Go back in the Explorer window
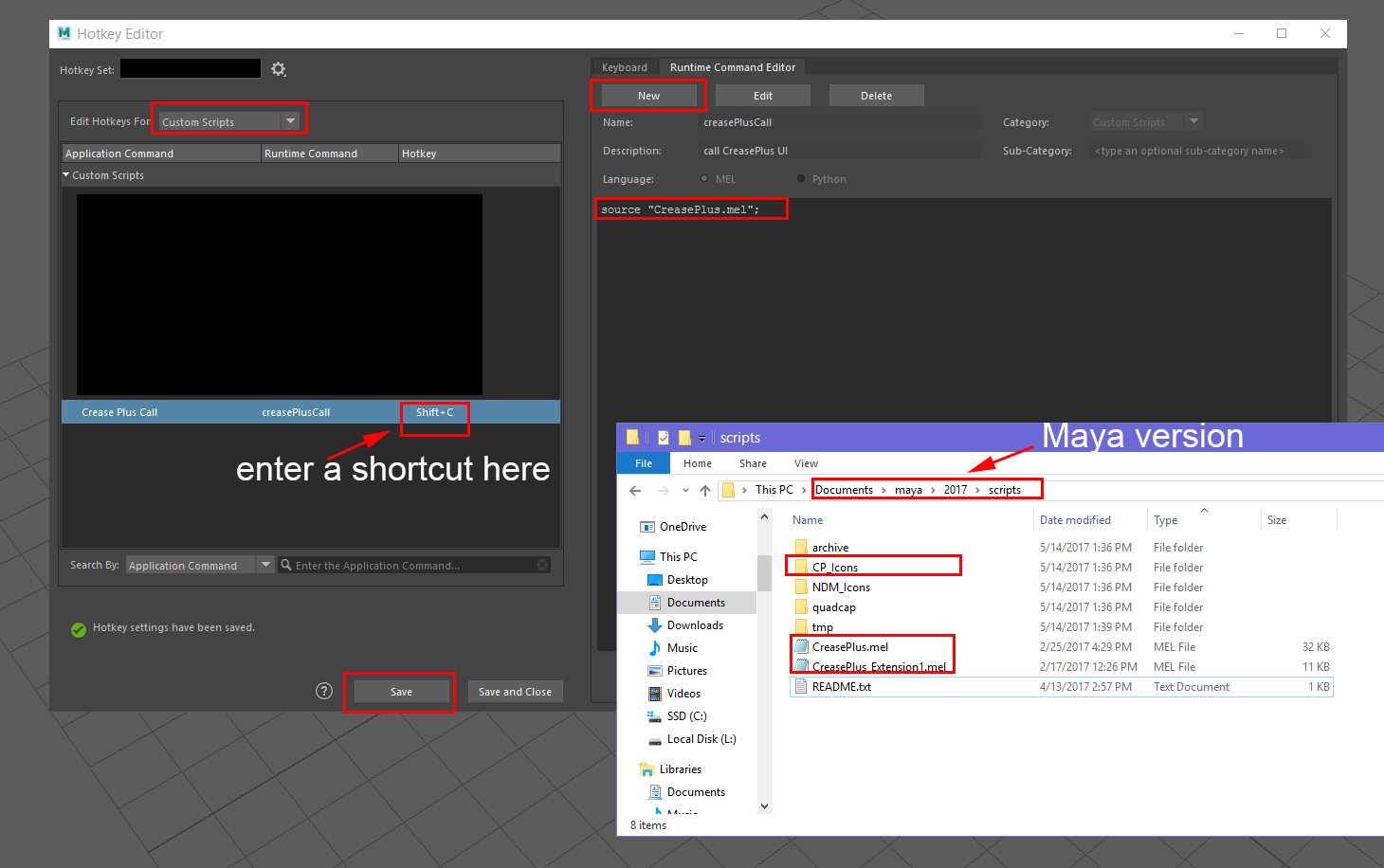Viewport: 1384px width, 868px height. pyautogui.click(x=635, y=490)
